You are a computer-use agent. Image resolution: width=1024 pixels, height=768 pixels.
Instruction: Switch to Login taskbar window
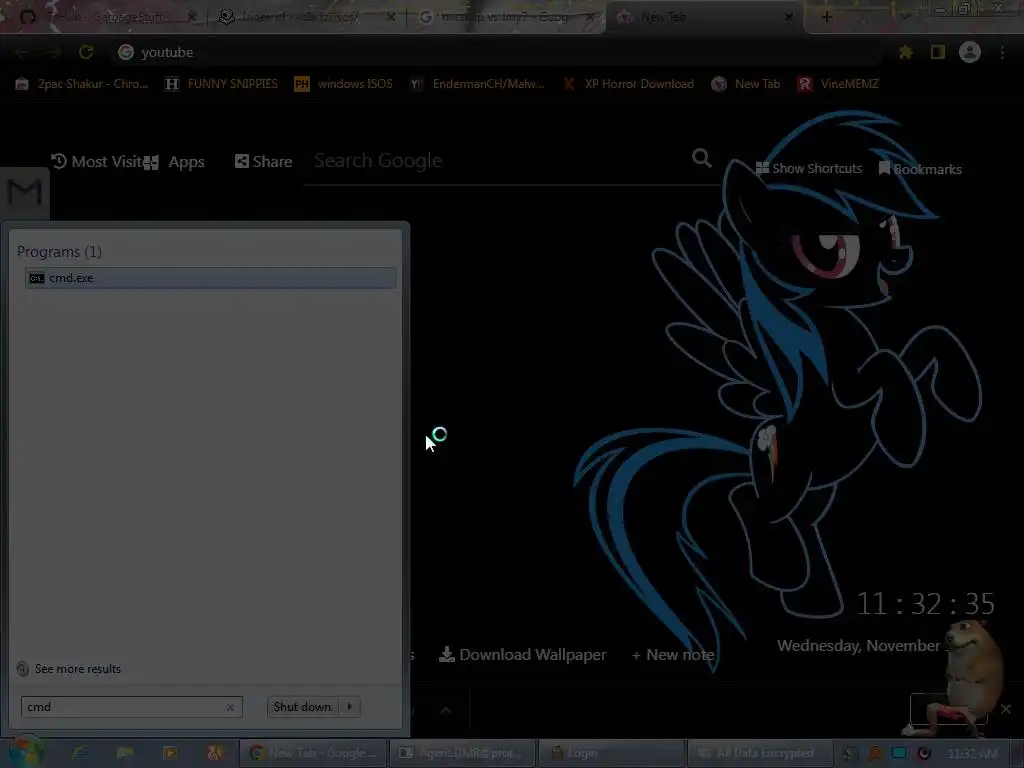pyautogui.click(x=611, y=753)
